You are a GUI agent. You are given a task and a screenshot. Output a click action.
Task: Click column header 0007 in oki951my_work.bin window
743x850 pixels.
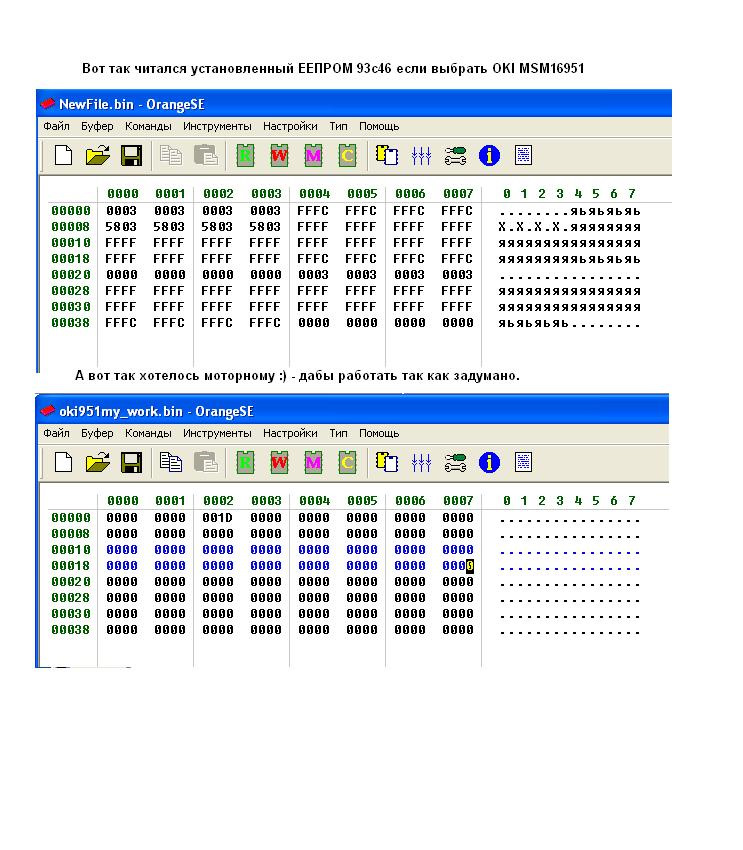(458, 500)
